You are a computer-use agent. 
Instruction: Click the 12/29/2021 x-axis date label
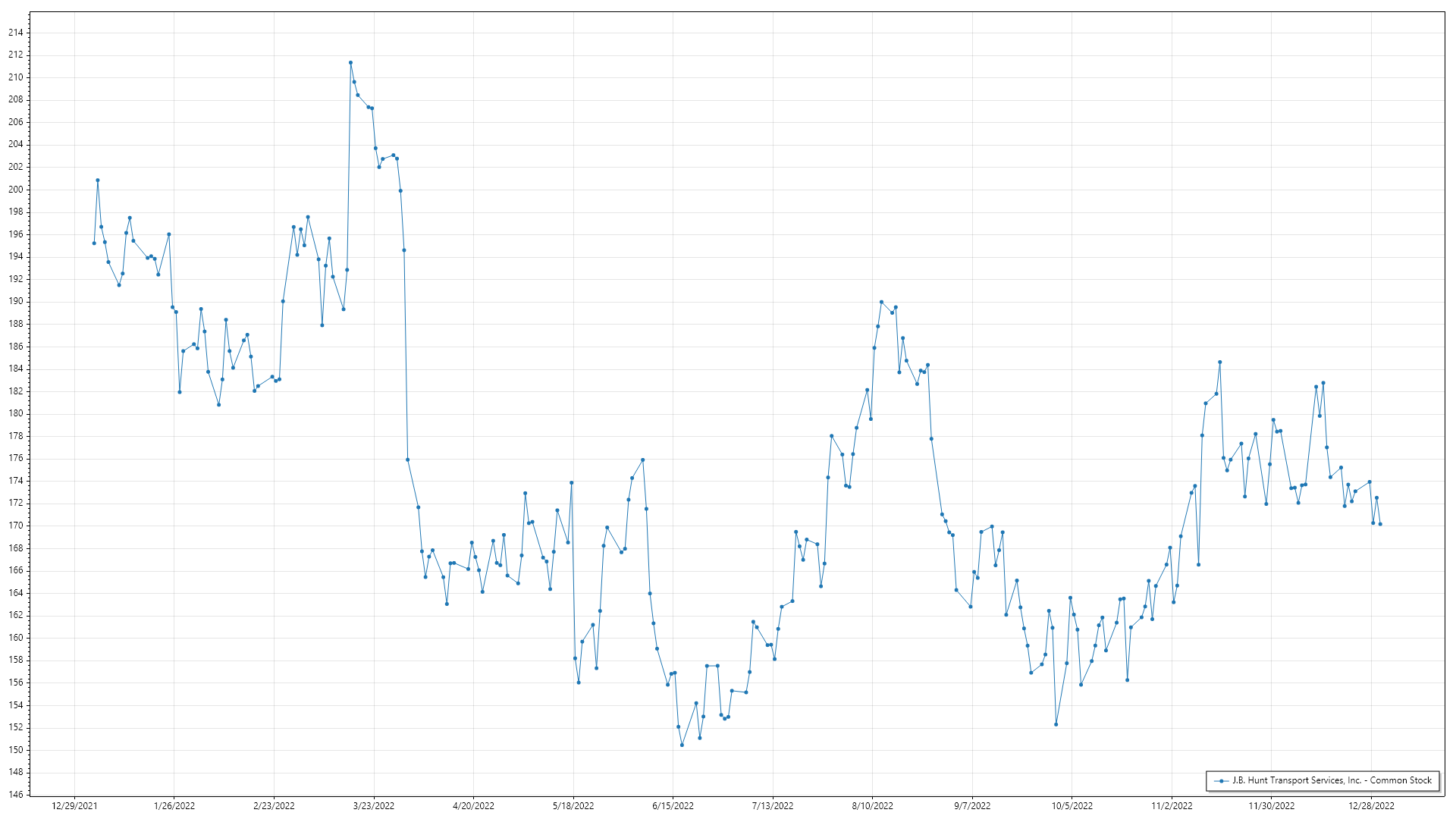[74, 806]
